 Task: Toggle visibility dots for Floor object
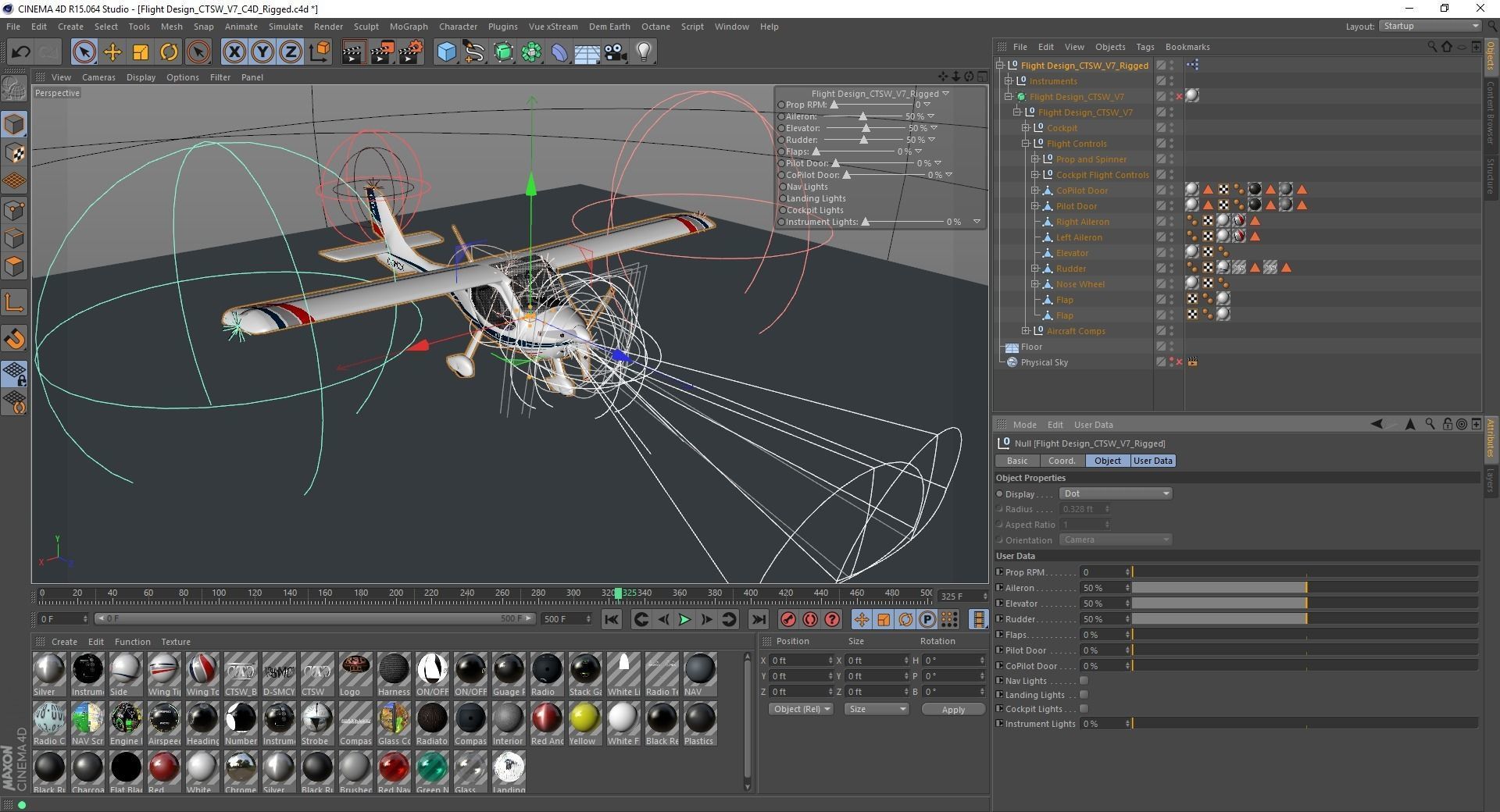pos(1171,347)
